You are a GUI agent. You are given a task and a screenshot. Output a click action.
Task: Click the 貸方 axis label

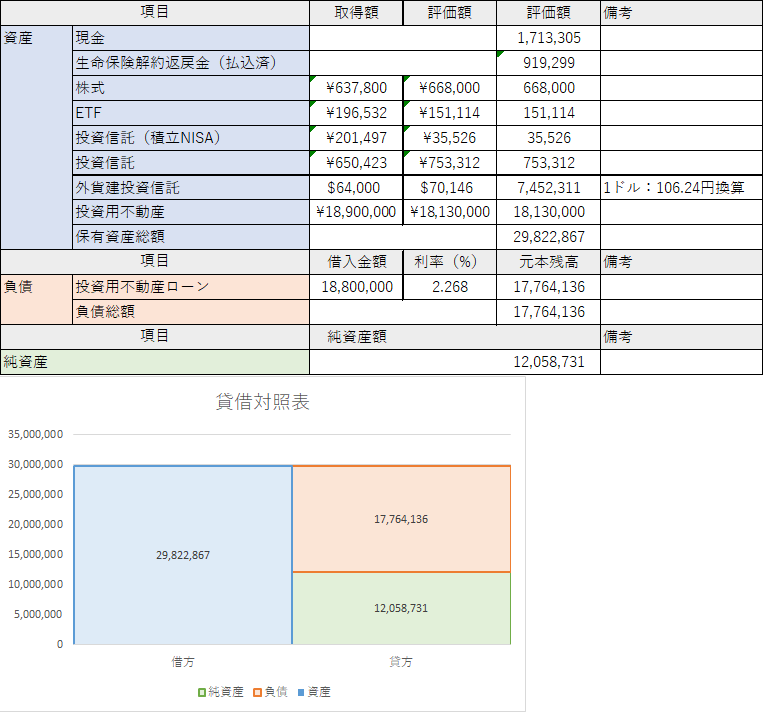point(401,662)
